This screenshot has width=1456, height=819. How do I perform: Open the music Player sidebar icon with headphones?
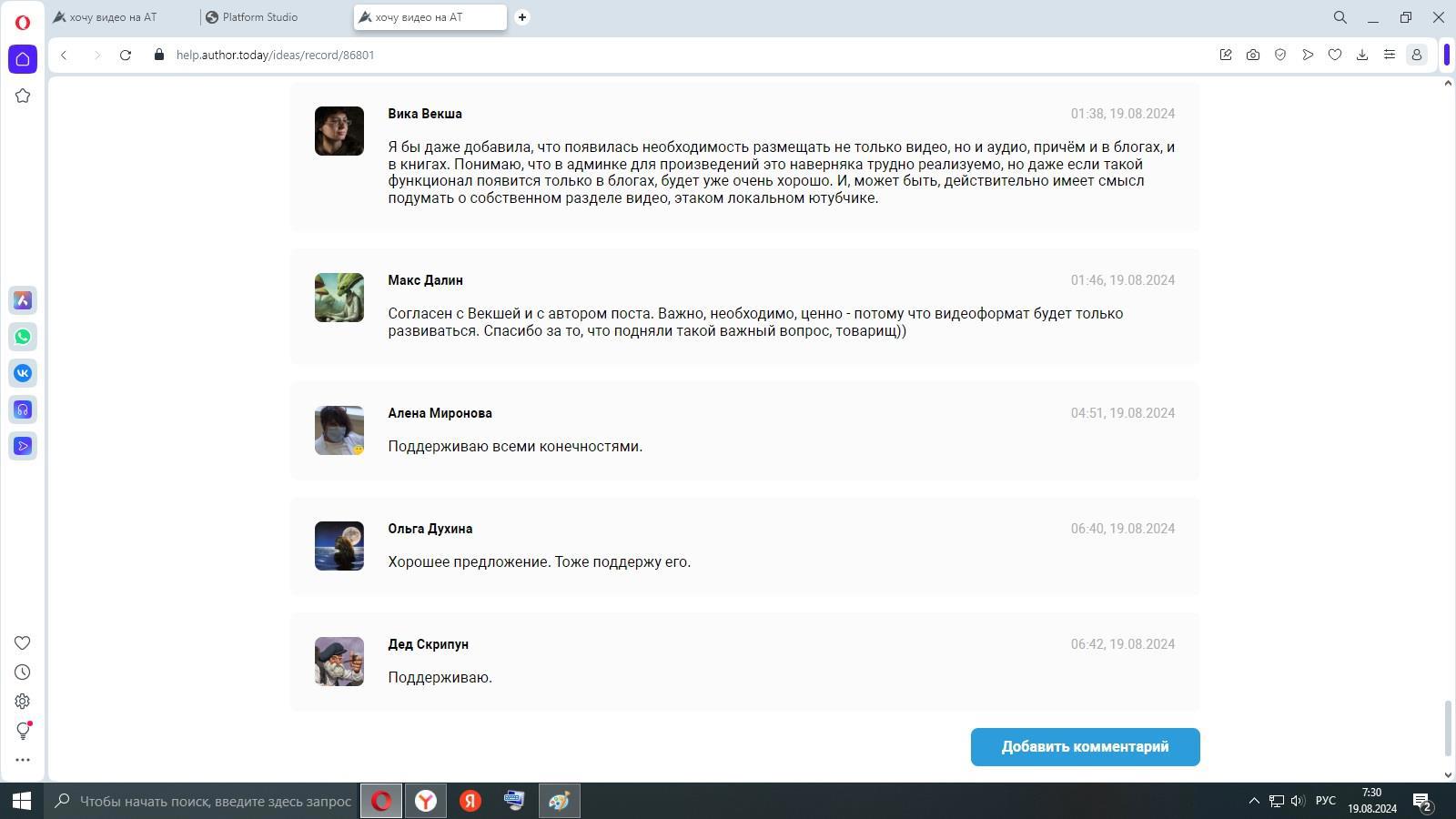[23, 409]
